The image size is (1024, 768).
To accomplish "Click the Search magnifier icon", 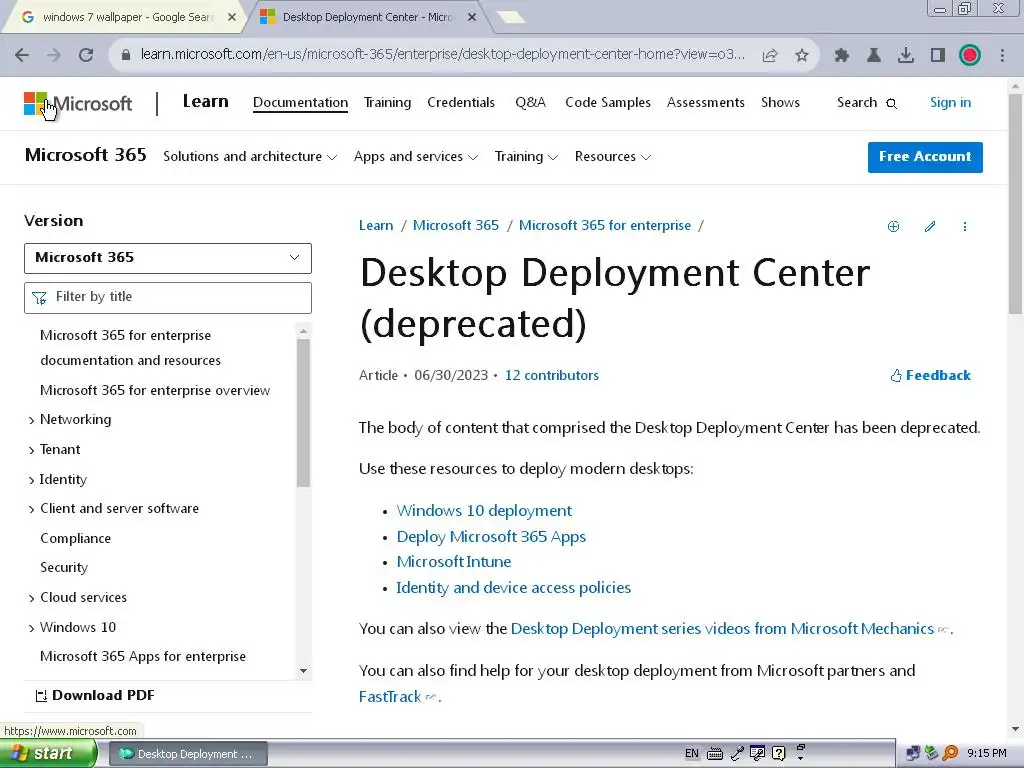I will 891,103.
